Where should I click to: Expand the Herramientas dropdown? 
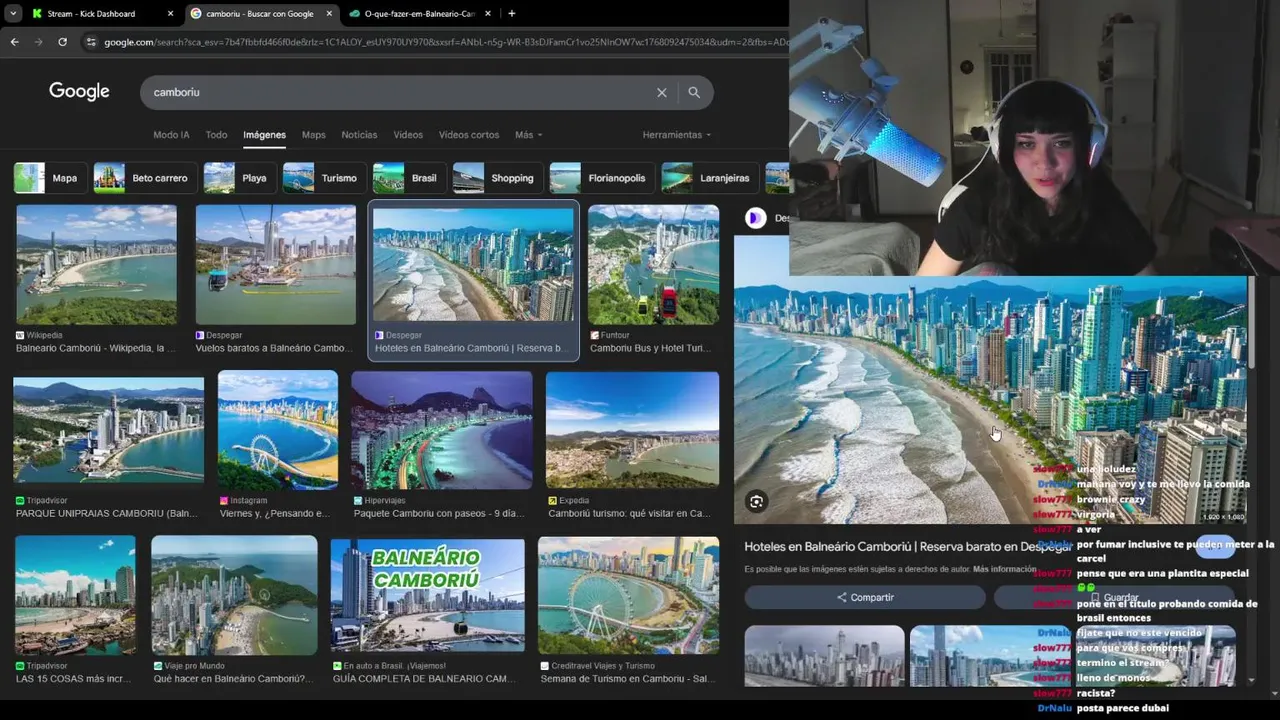point(677,135)
